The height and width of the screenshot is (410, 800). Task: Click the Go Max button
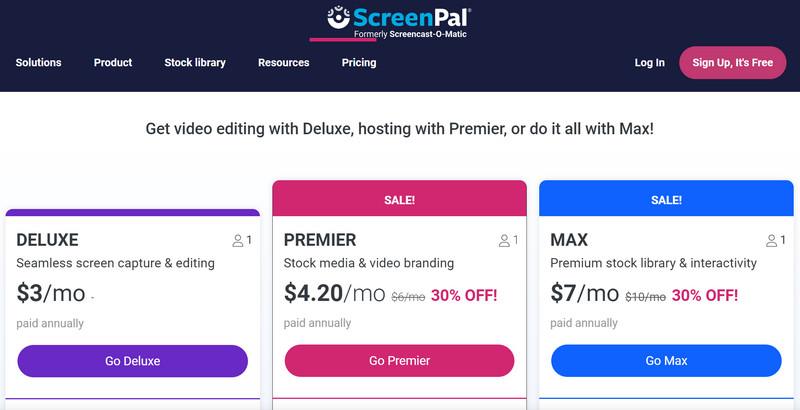click(666, 361)
